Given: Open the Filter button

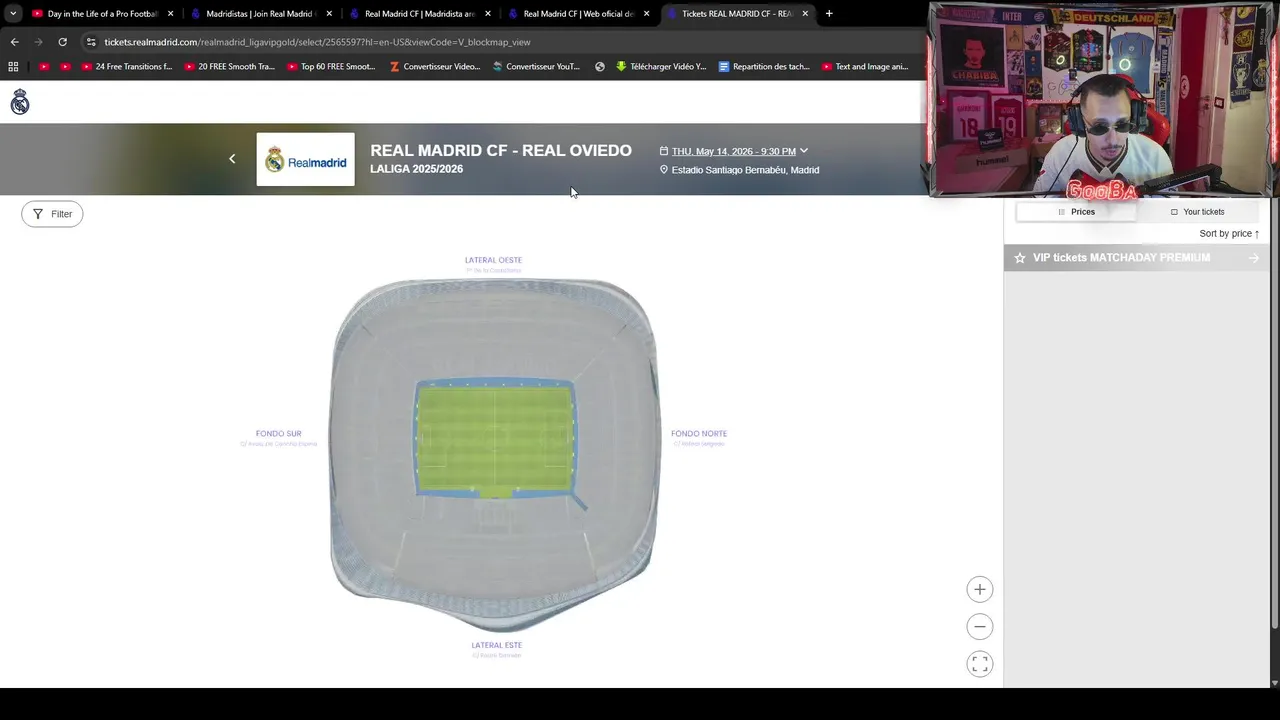Looking at the screenshot, I should tap(52, 214).
